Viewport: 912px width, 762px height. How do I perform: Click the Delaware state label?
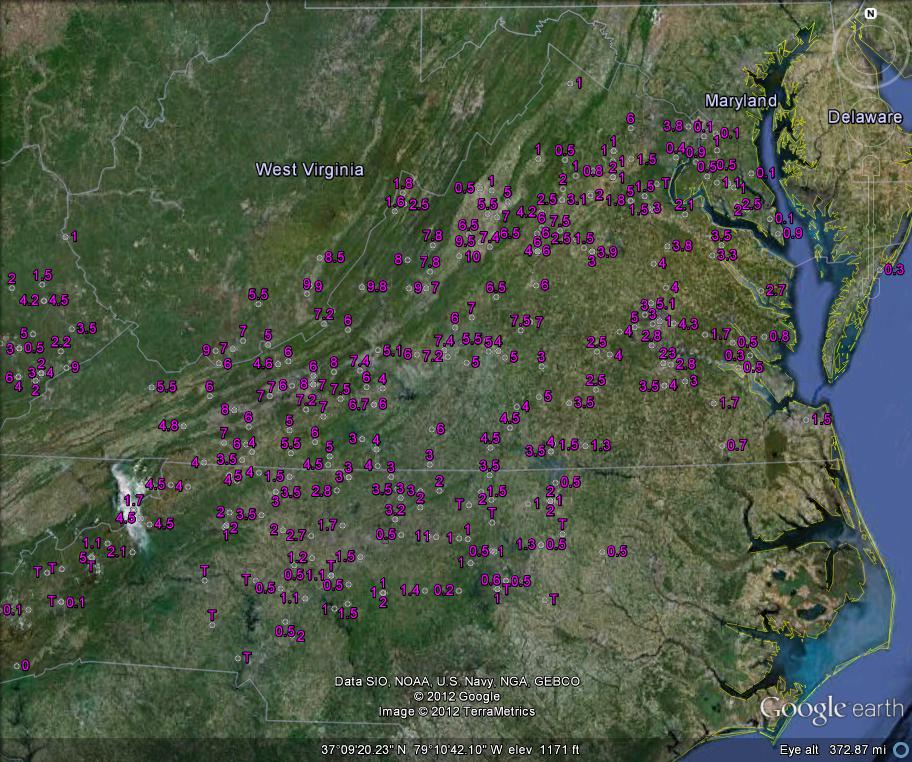[x=864, y=117]
